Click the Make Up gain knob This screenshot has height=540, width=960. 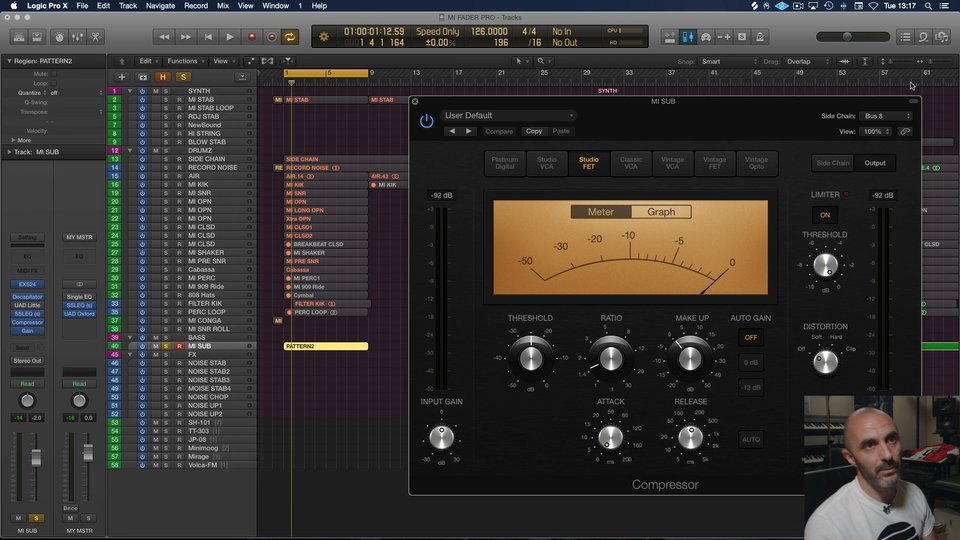[690, 359]
